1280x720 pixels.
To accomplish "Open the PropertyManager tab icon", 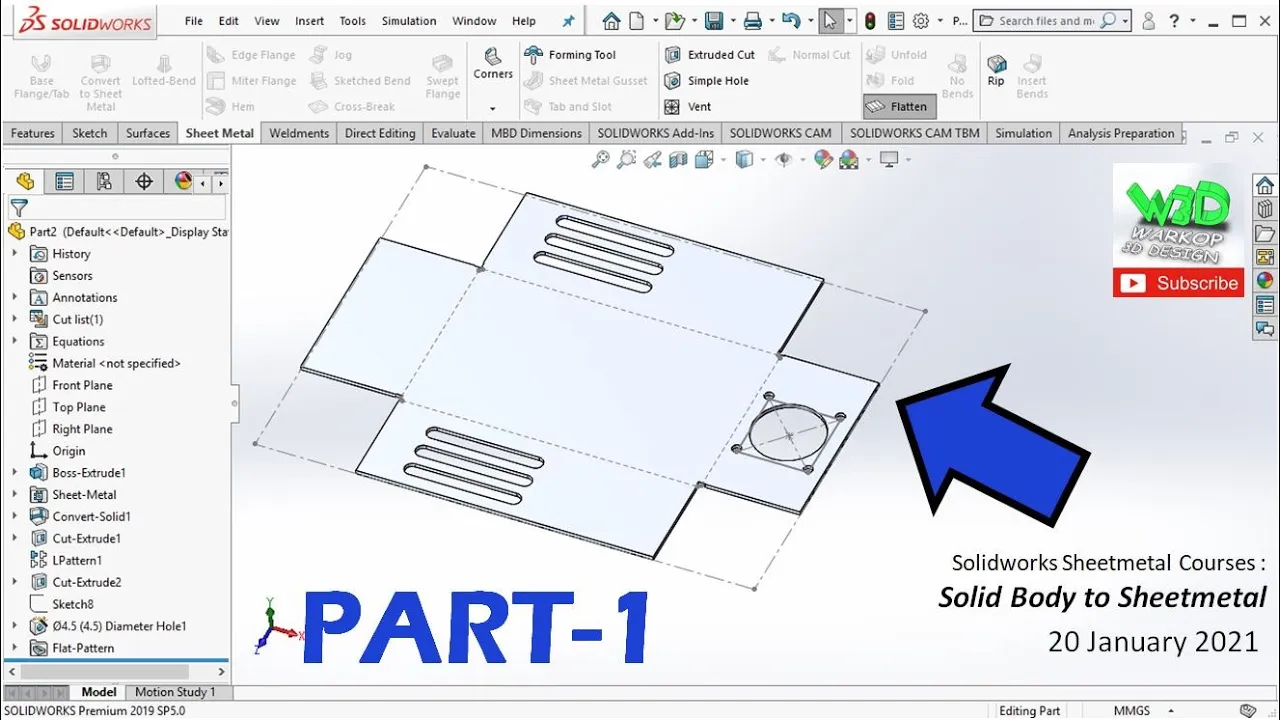I will 65,181.
